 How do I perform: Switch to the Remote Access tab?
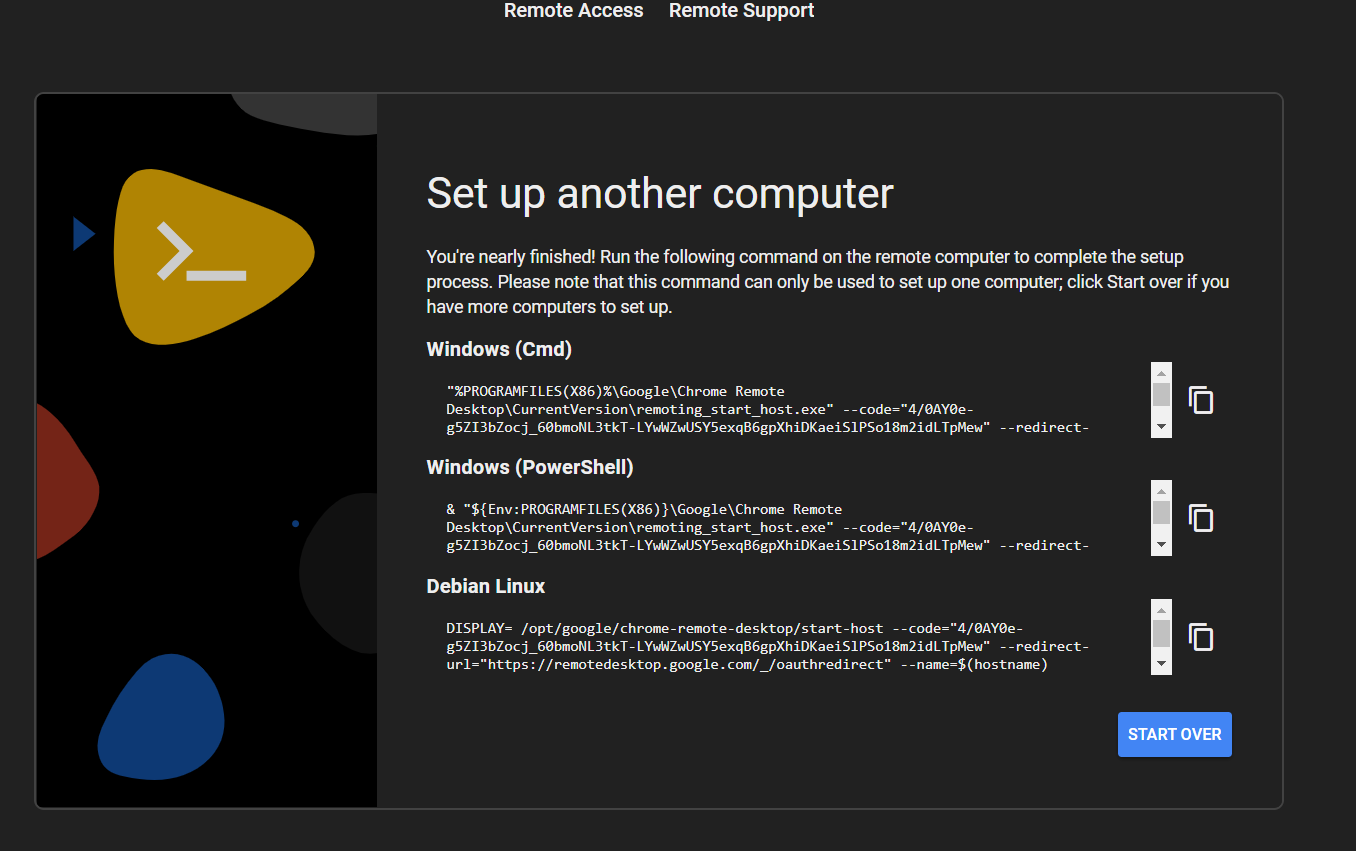point(573,11)
